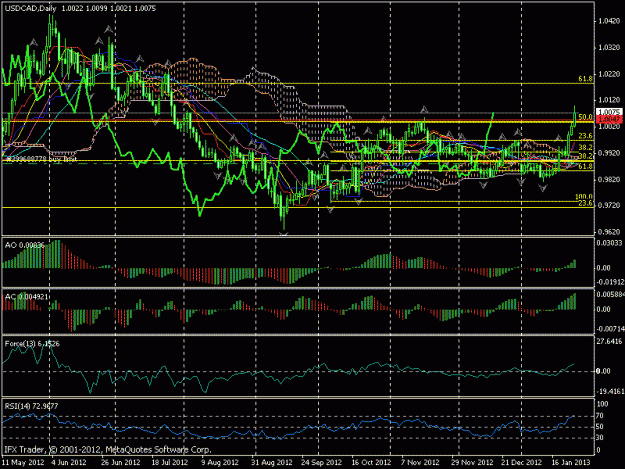The width and height of the screenshot is (625, 469).
Task: Click the 4 Jun 2012 date label
Action: pyautogui.click(x=69, y=462)
